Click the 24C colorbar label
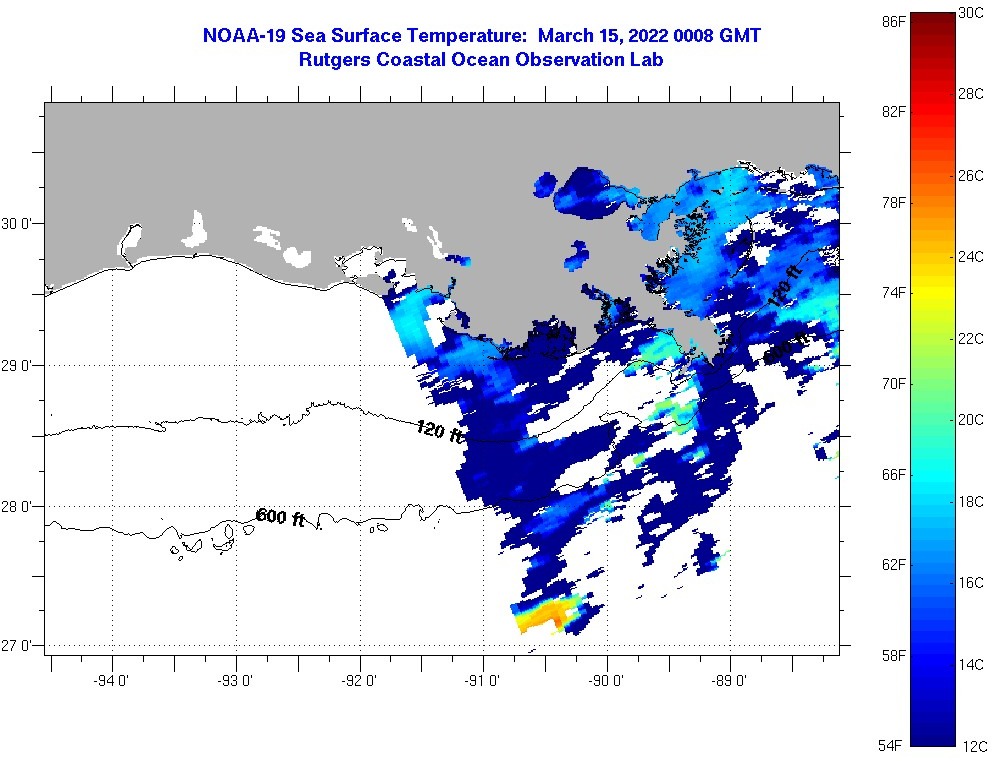 coord(971,257)
